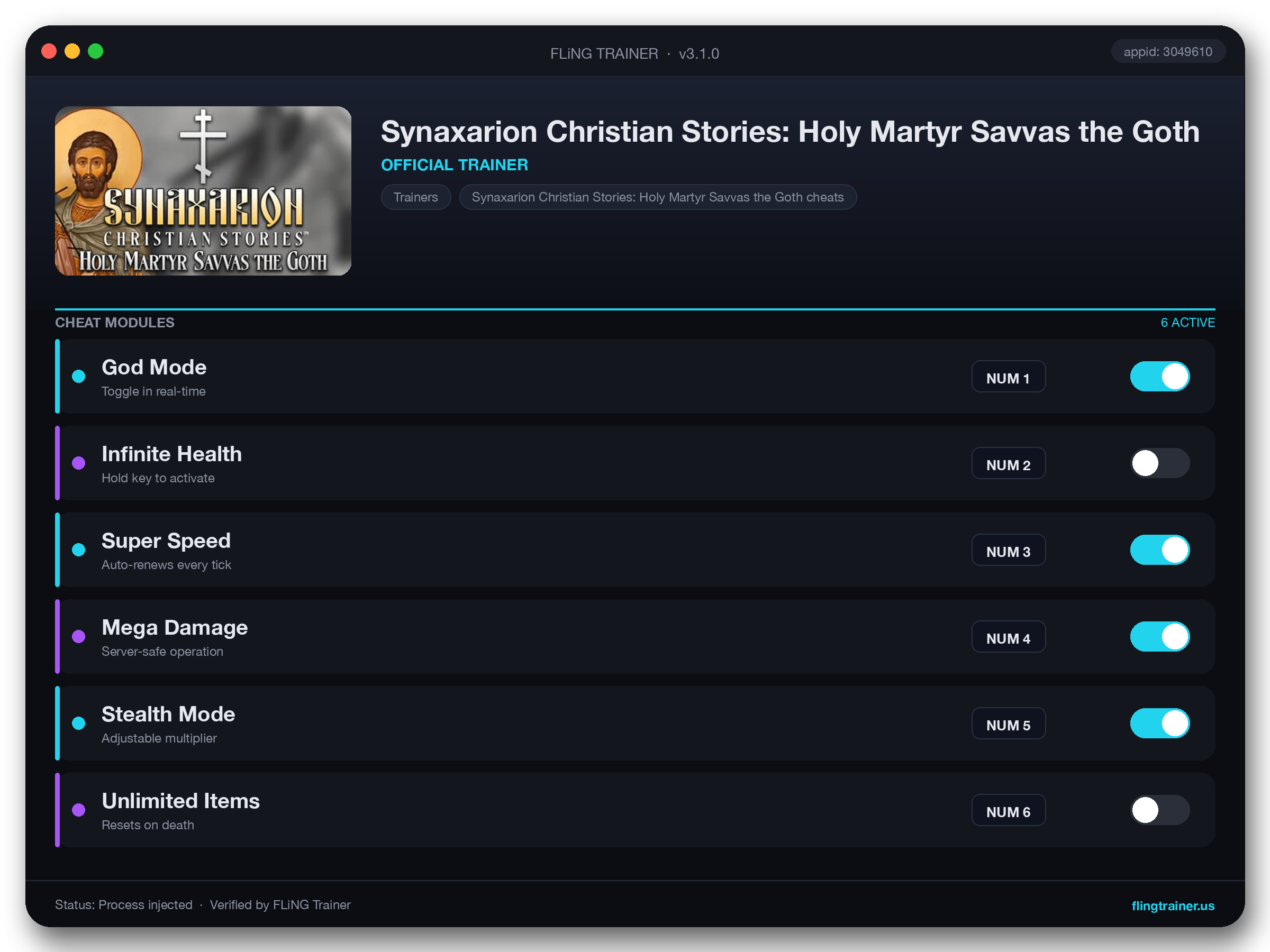Click the Synaxarion game cover thumbnail
Image resolution: width=1270 pixels, height=952 pixels.
point(203,190)
